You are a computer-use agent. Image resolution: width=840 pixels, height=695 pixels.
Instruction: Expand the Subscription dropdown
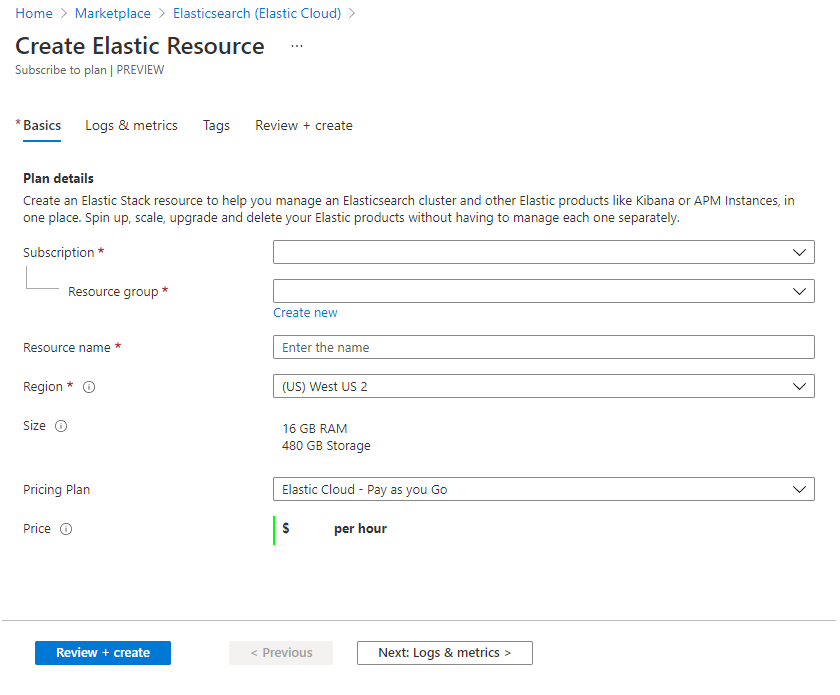[543, 253]
